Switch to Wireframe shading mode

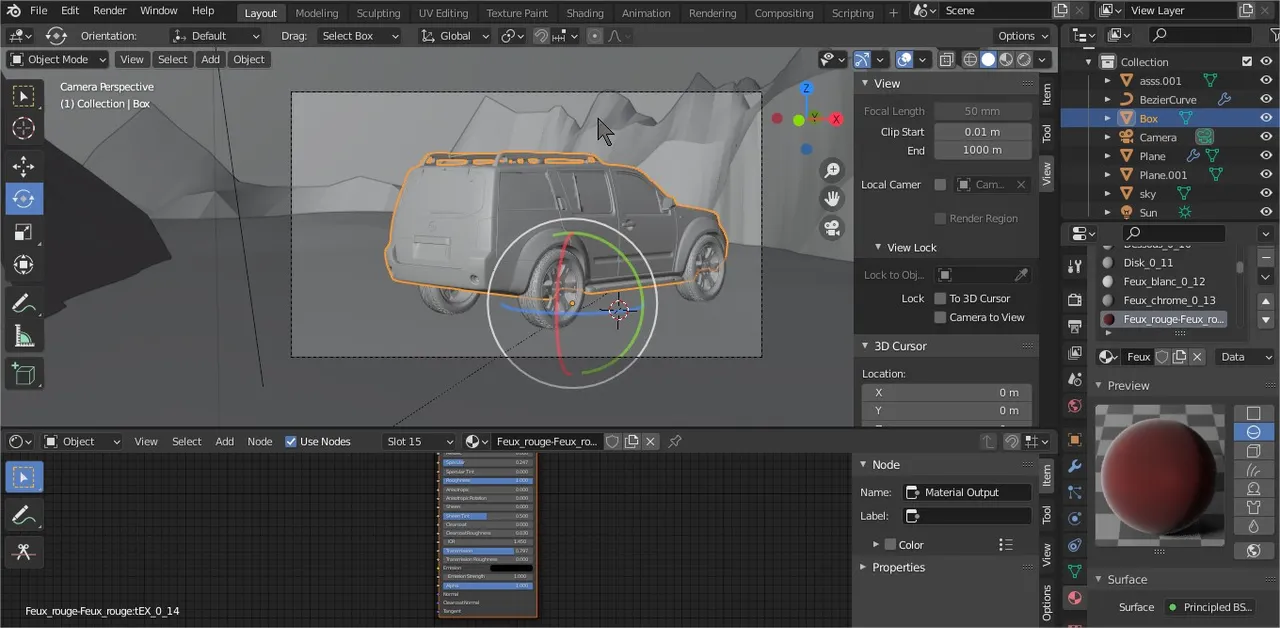tap(970, 60)
